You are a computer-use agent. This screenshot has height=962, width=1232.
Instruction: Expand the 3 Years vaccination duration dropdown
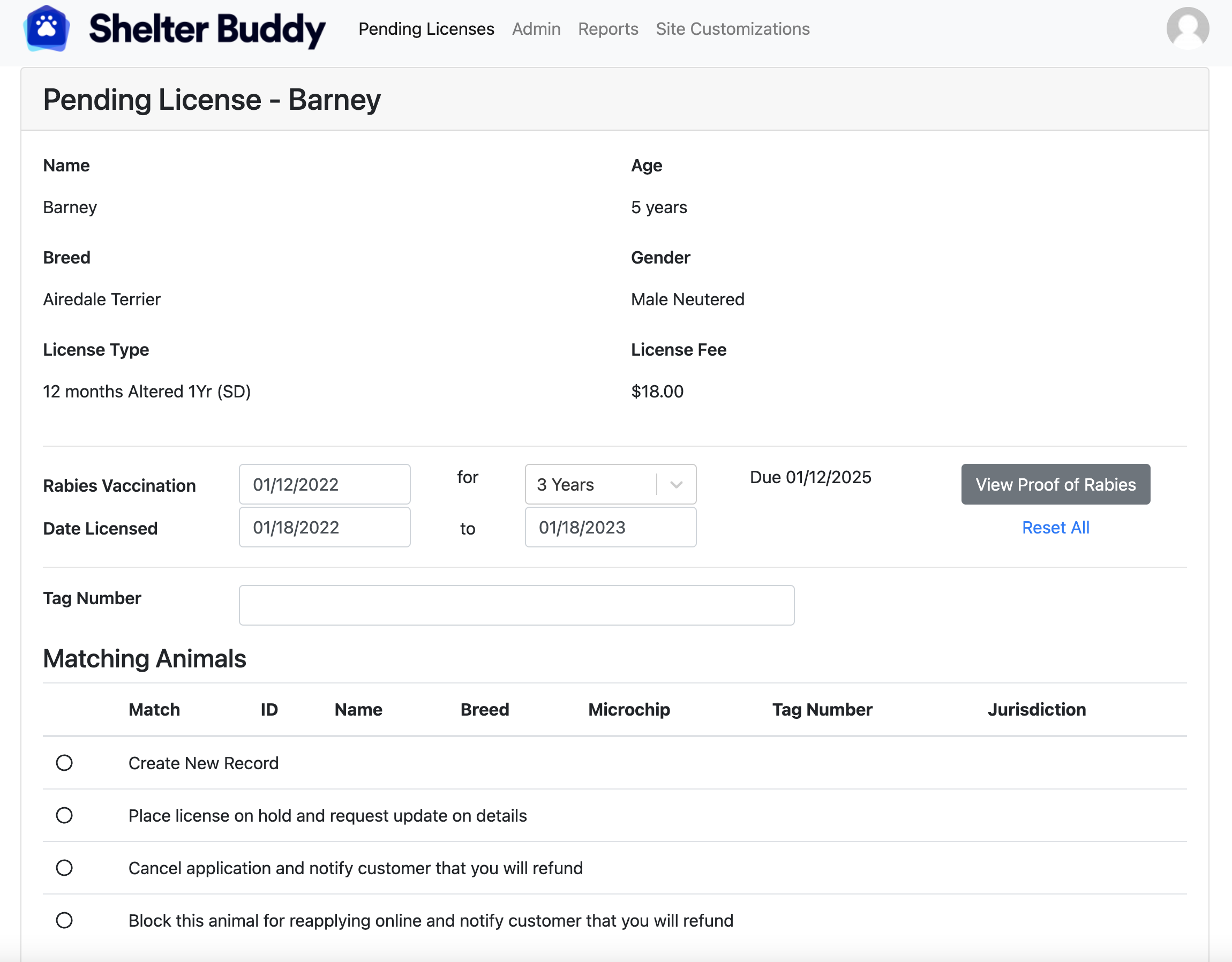click(x=592, y=485)
